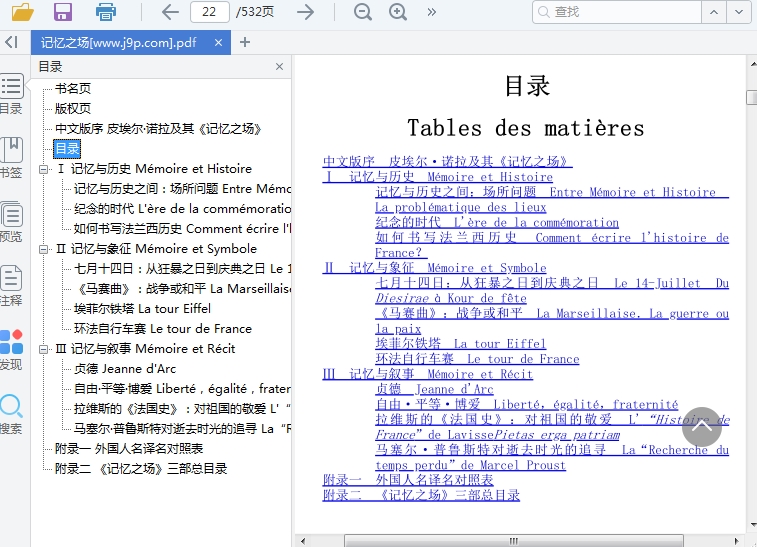Zoom out using the minus magnifier

[x=363, y=12]
